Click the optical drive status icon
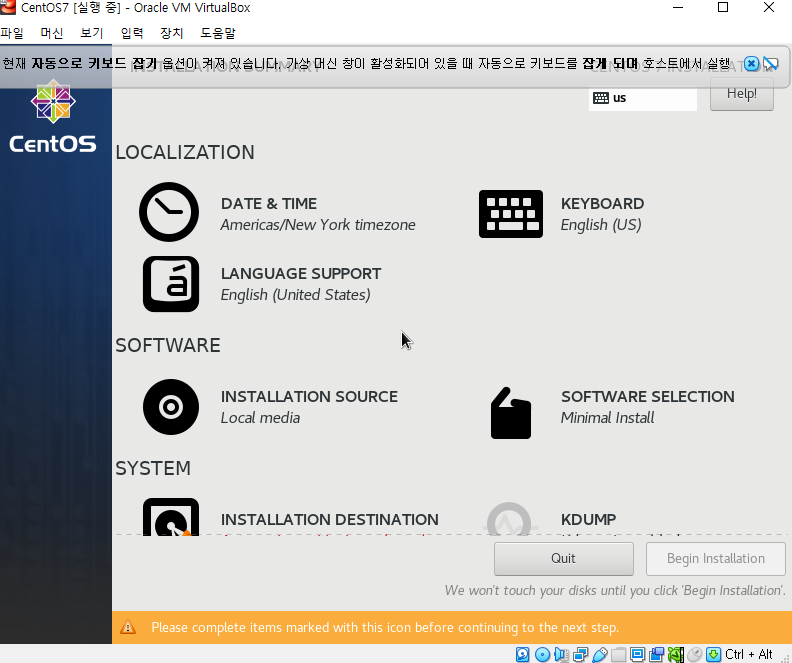792x663 pixels. (542, 654)
